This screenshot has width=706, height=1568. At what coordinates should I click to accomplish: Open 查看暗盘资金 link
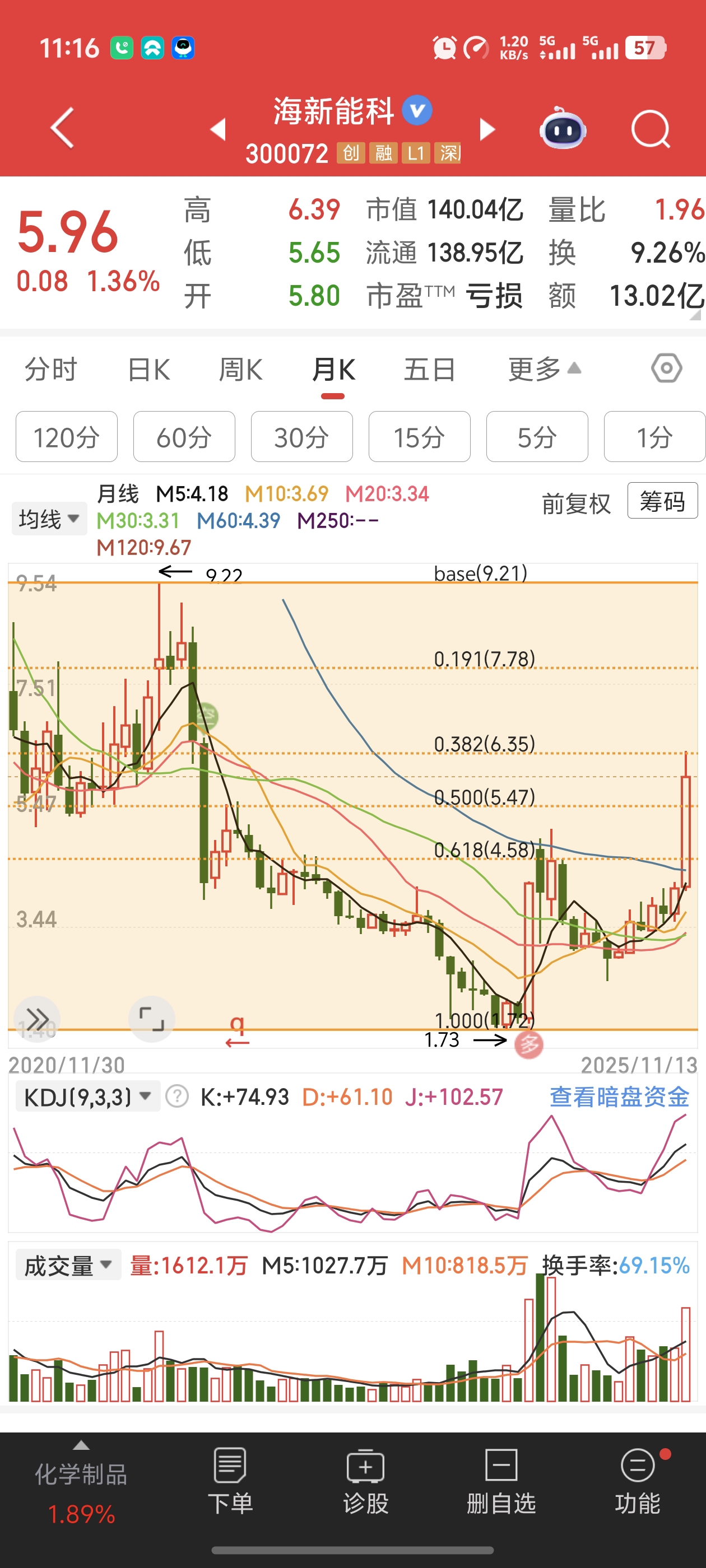[620, 1096]
